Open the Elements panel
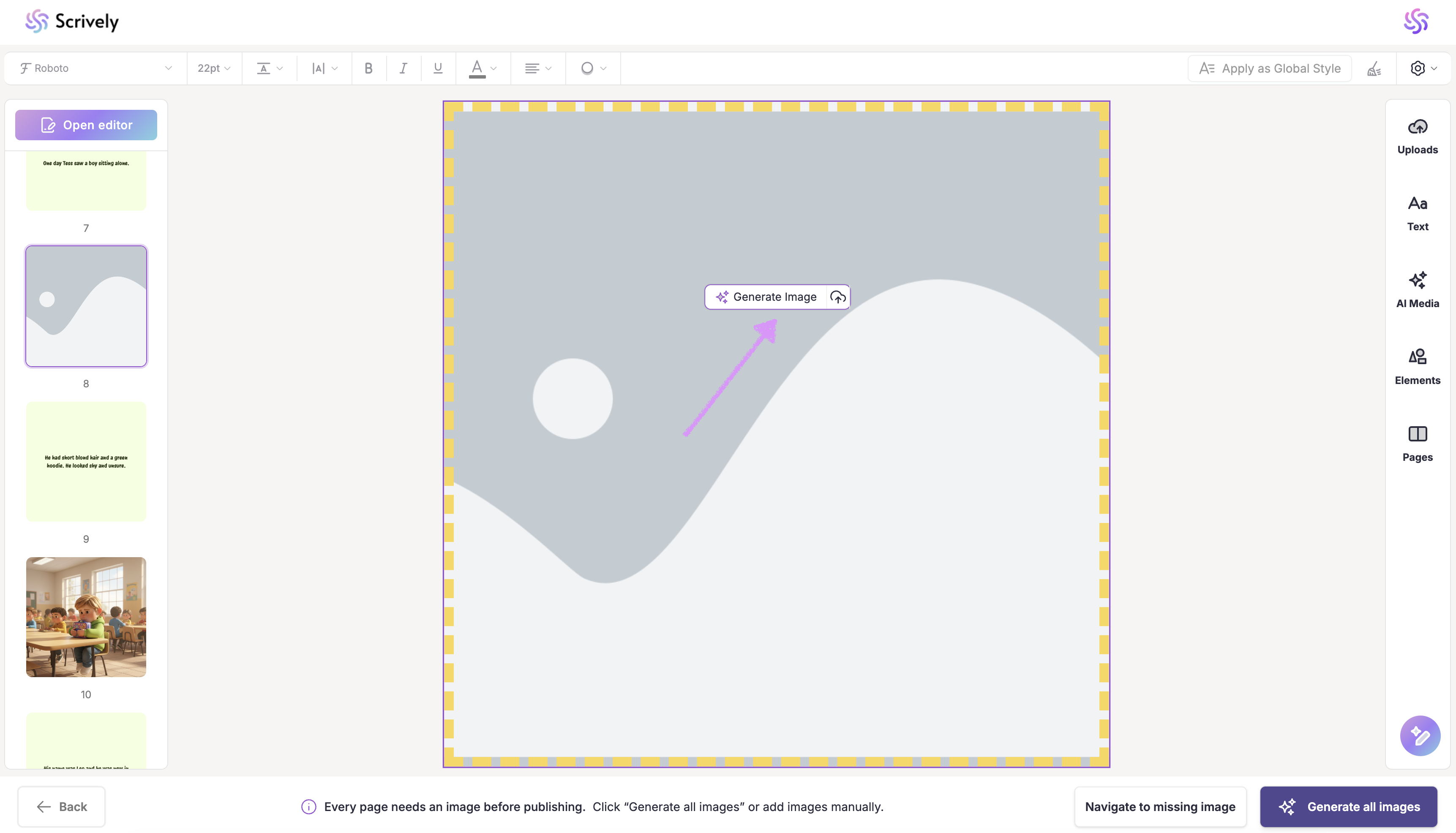 coord(1417,367)
